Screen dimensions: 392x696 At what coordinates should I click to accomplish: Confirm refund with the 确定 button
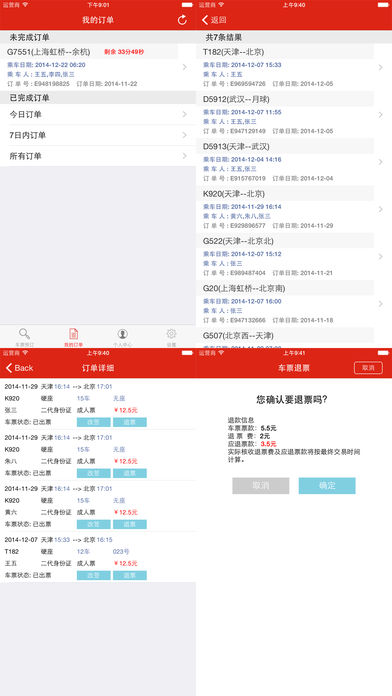[327, 486]
